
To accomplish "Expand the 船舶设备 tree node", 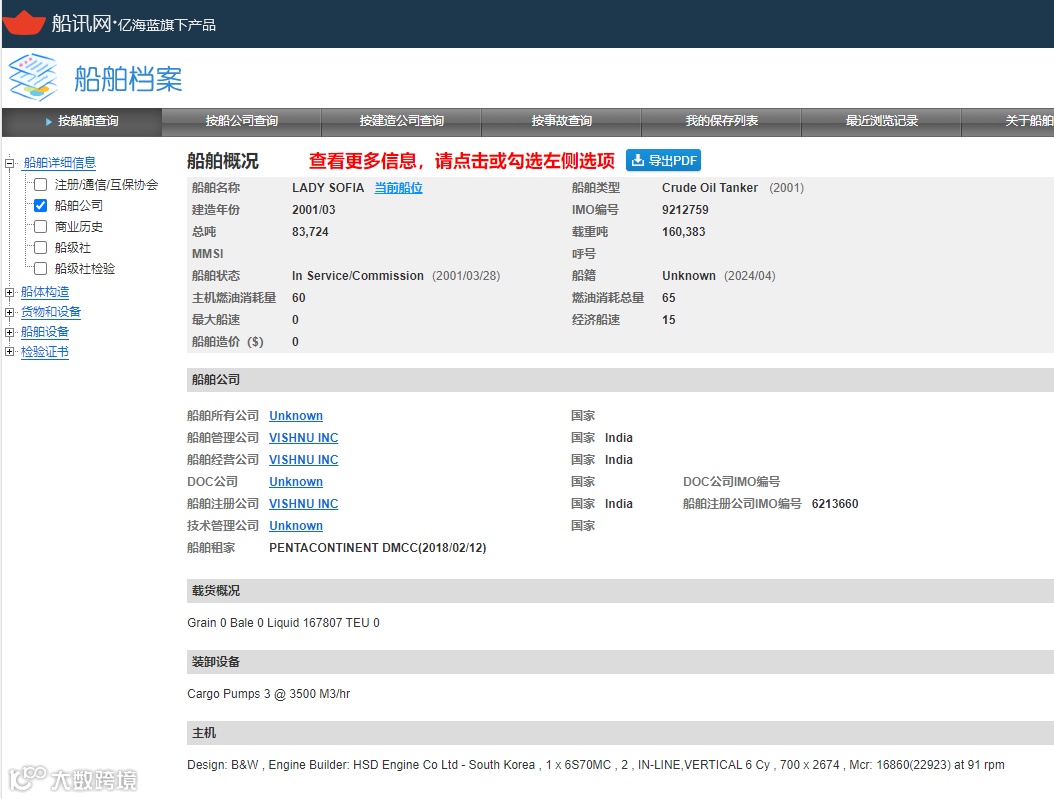I will coord(9,332).
